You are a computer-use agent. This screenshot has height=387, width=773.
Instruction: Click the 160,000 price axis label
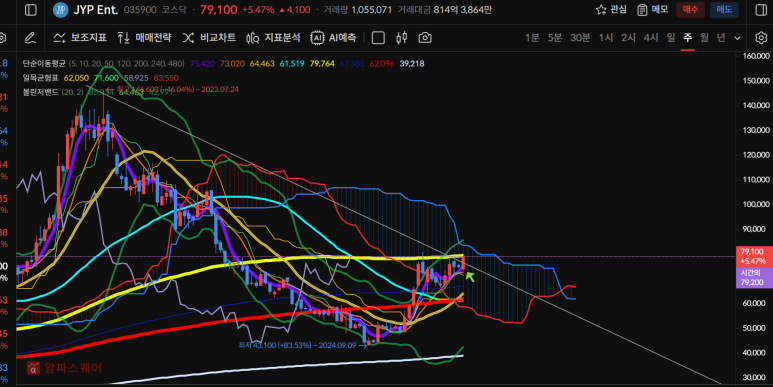[x=756, y=56]
